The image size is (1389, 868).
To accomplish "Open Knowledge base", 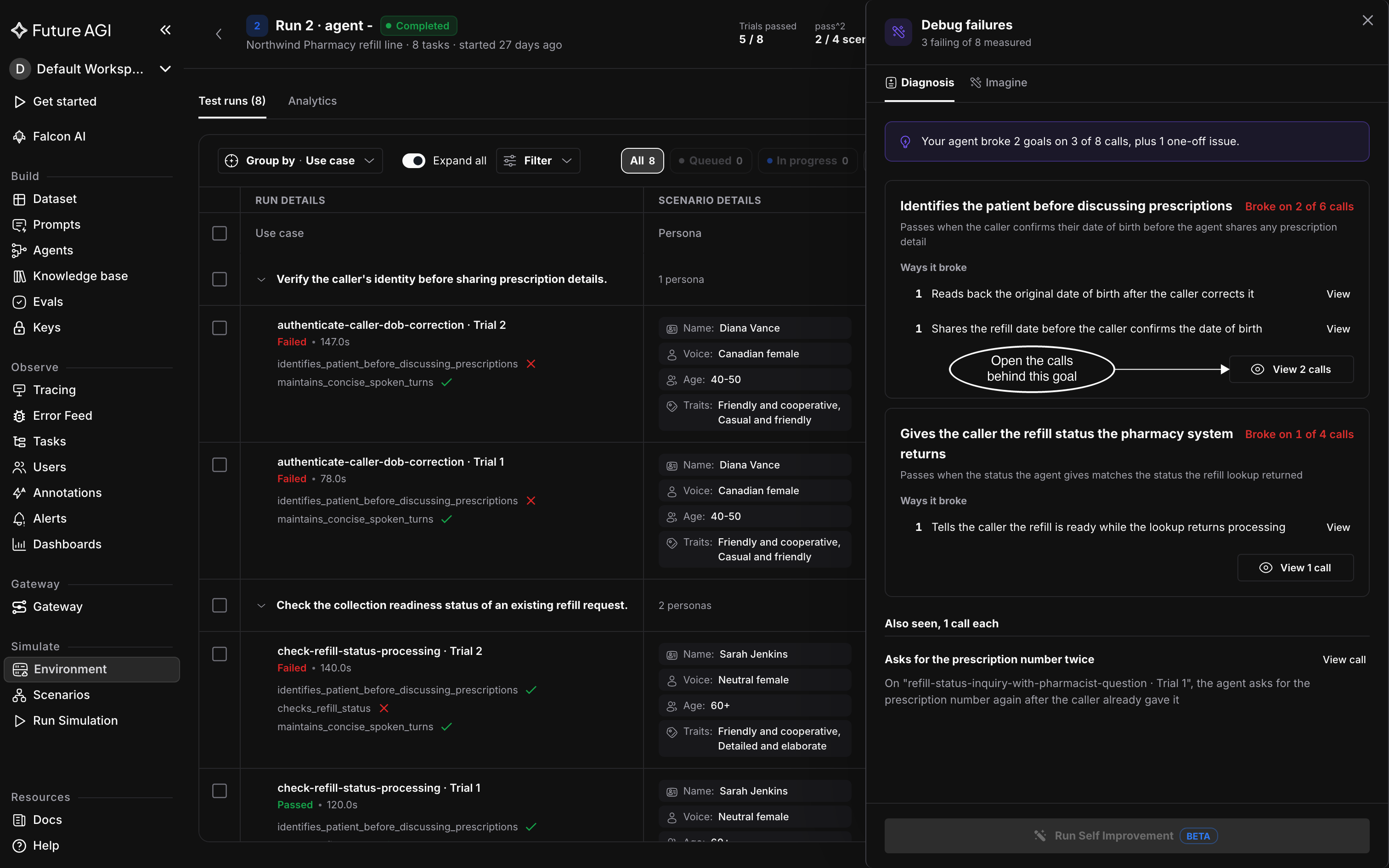I will pyautogui.click(x=80, y=276).
